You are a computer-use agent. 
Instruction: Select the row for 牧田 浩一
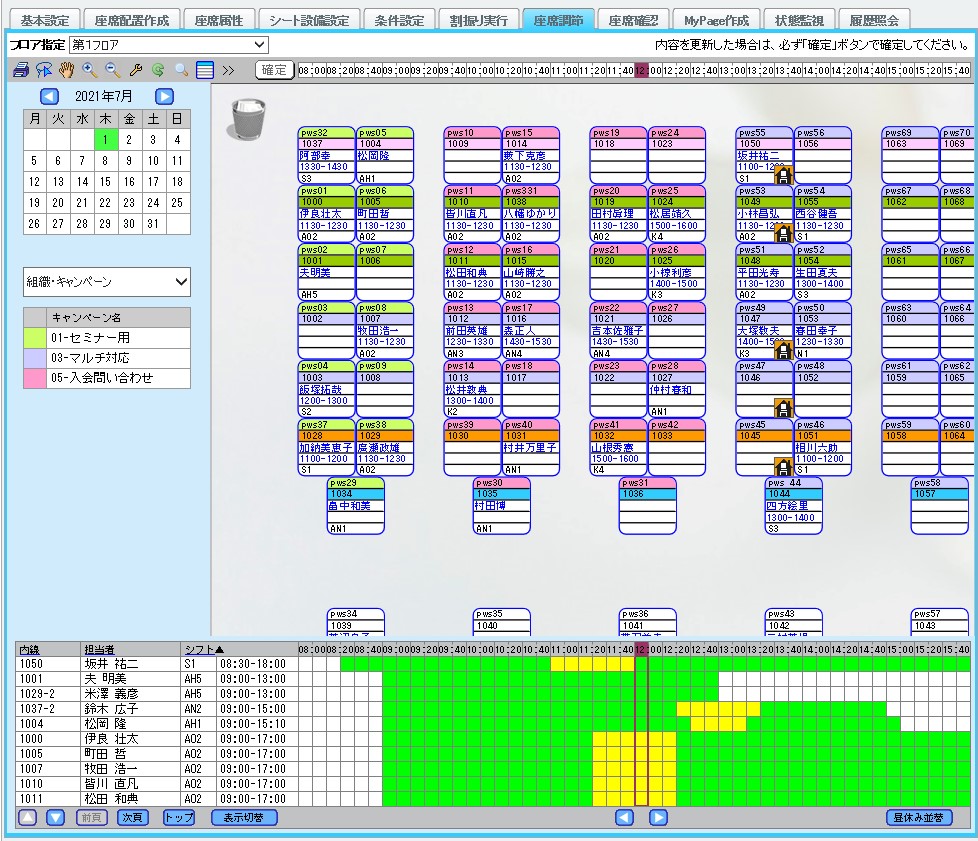click(493, 769)
